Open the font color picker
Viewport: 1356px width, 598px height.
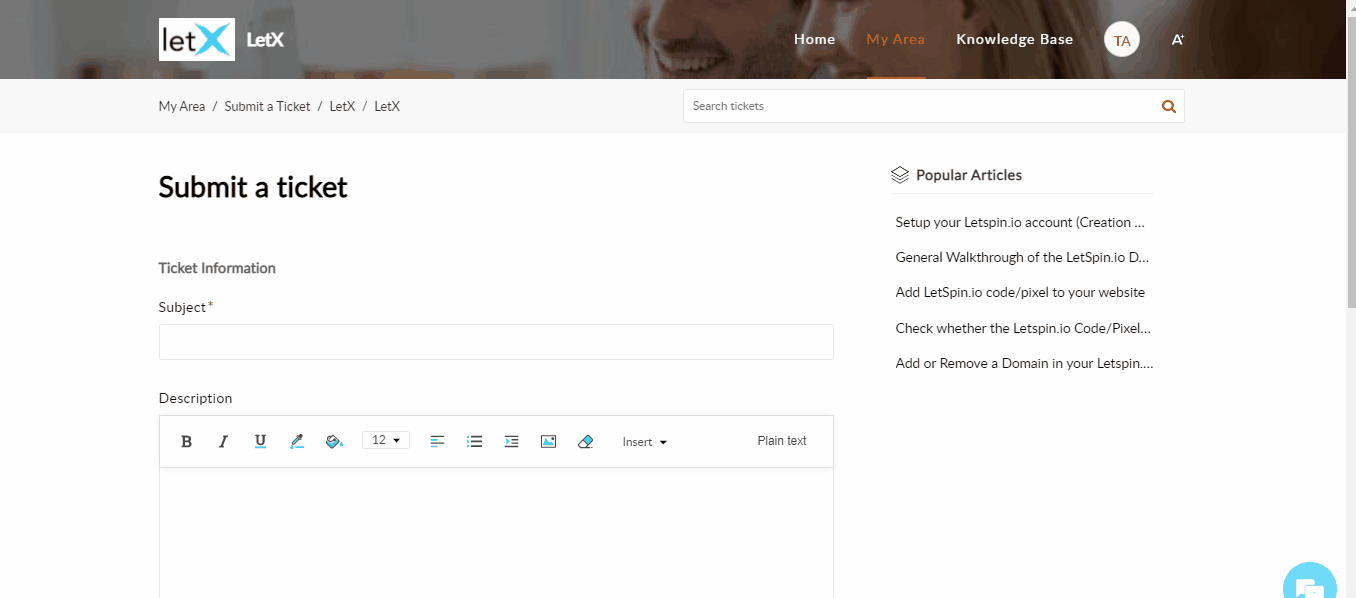[x=296, y=441]
